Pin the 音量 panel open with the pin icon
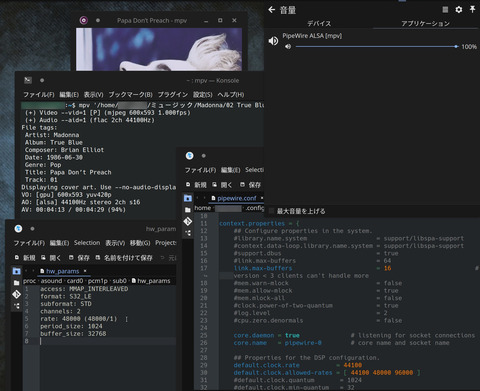 (x=472, y=9)
